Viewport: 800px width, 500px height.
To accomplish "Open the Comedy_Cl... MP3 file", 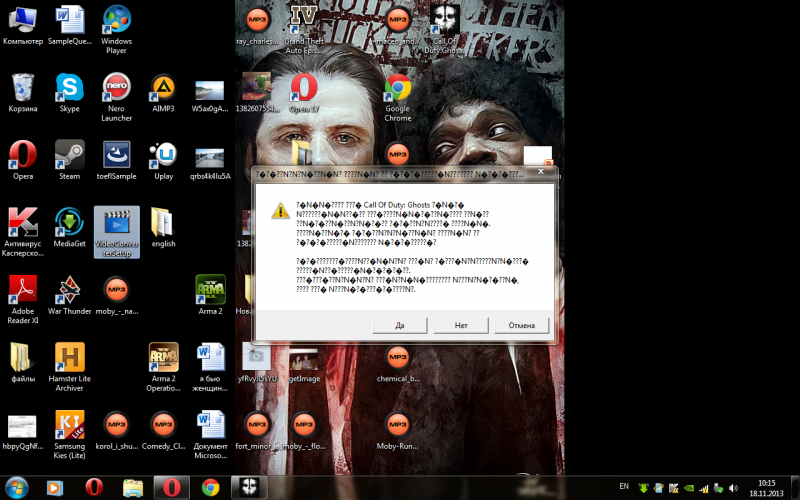I will point(163,430).
